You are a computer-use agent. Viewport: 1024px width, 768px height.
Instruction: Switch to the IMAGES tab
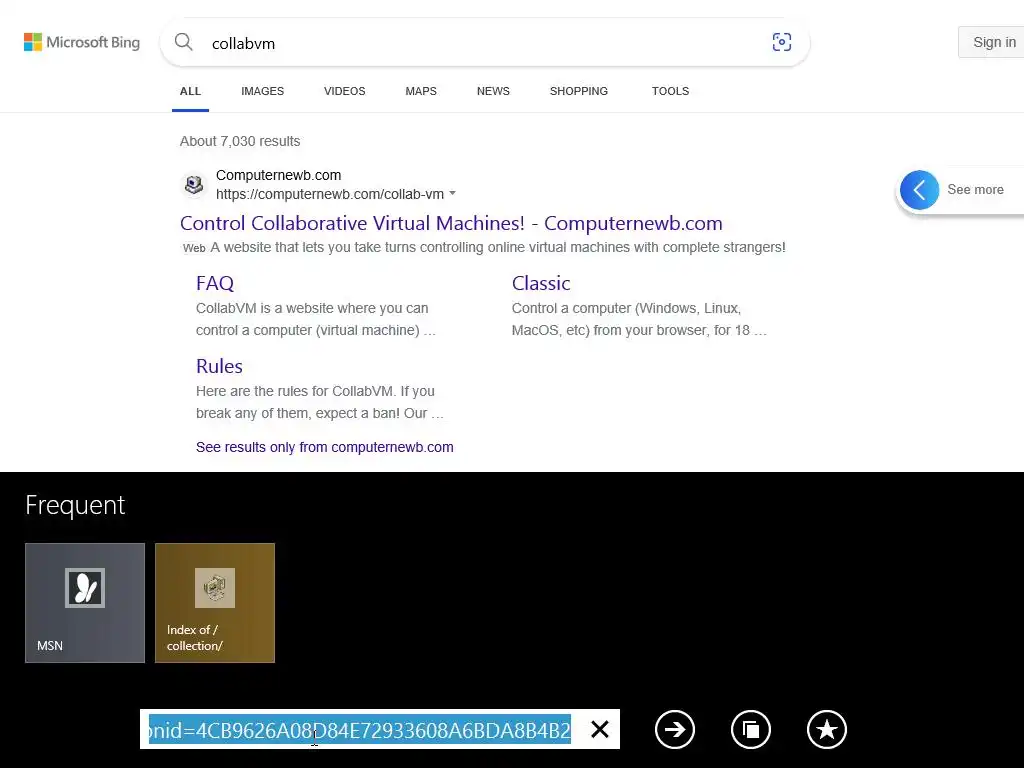click(263, 91)
